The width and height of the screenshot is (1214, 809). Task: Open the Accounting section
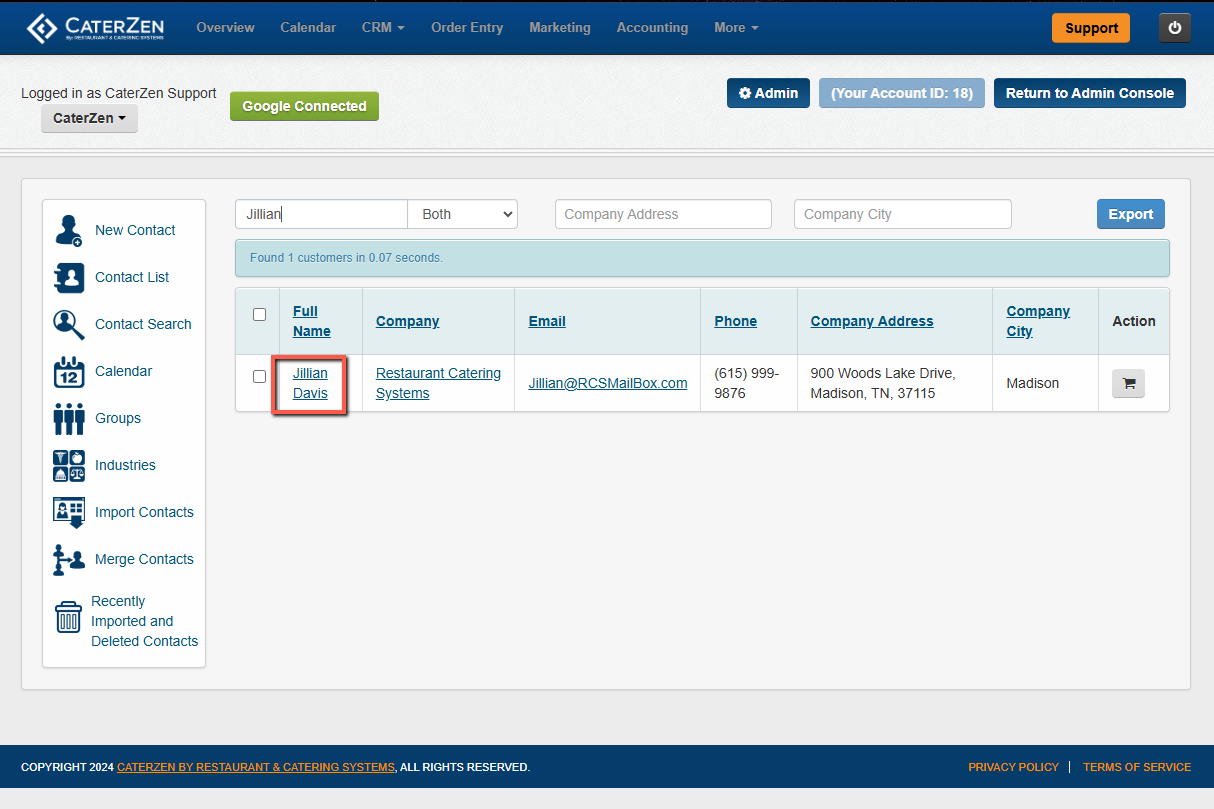(652, 28)
